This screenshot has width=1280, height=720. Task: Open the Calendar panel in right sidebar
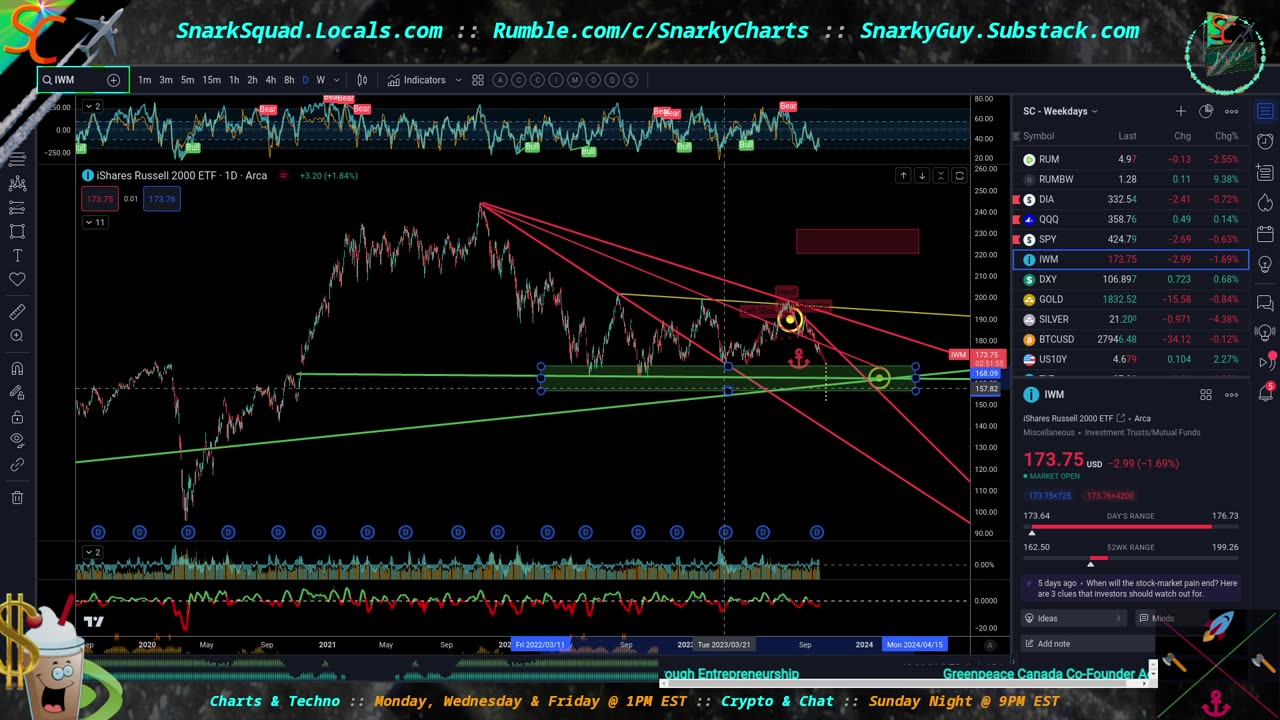click(1265, 236)
